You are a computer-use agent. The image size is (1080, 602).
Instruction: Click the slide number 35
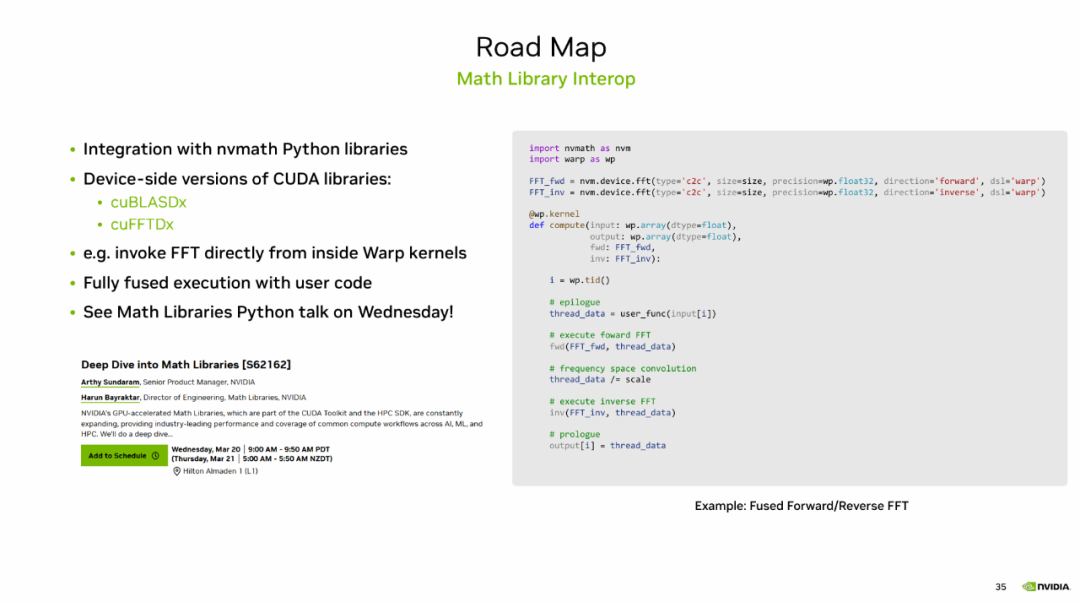1001,587
